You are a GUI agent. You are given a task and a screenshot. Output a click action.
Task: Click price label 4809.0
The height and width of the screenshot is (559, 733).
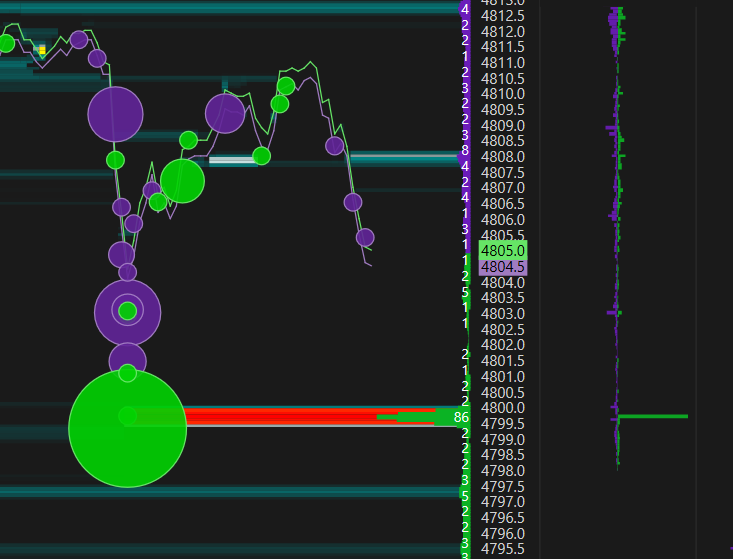tap(503, 126)
